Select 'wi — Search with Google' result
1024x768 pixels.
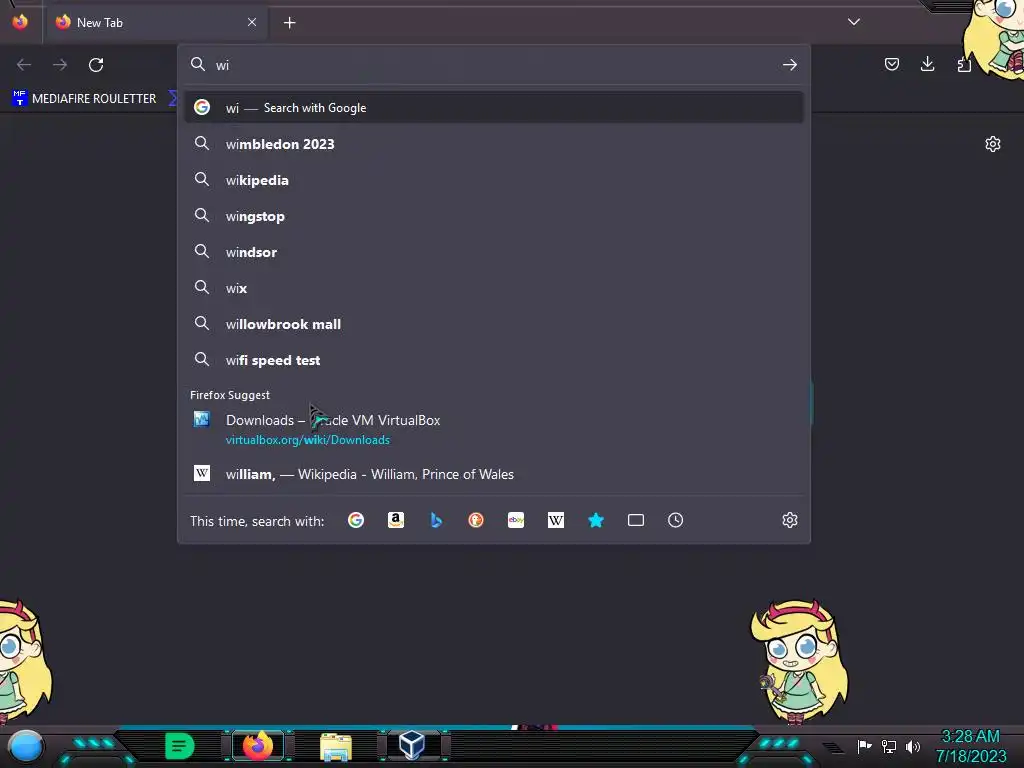pos(494,108)
